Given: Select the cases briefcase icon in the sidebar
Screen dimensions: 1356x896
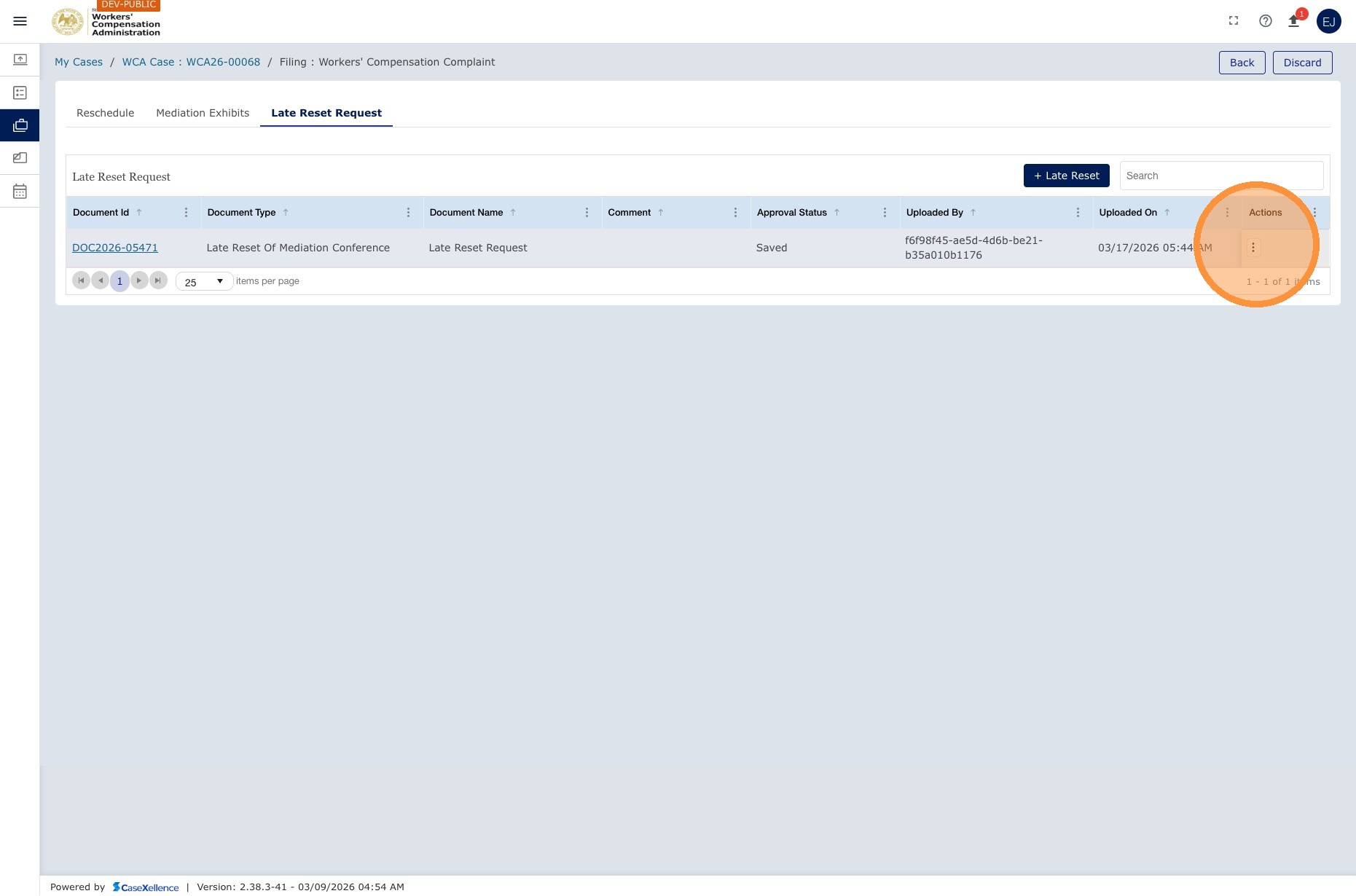Looking at the screenshot, I should point(20,125).
